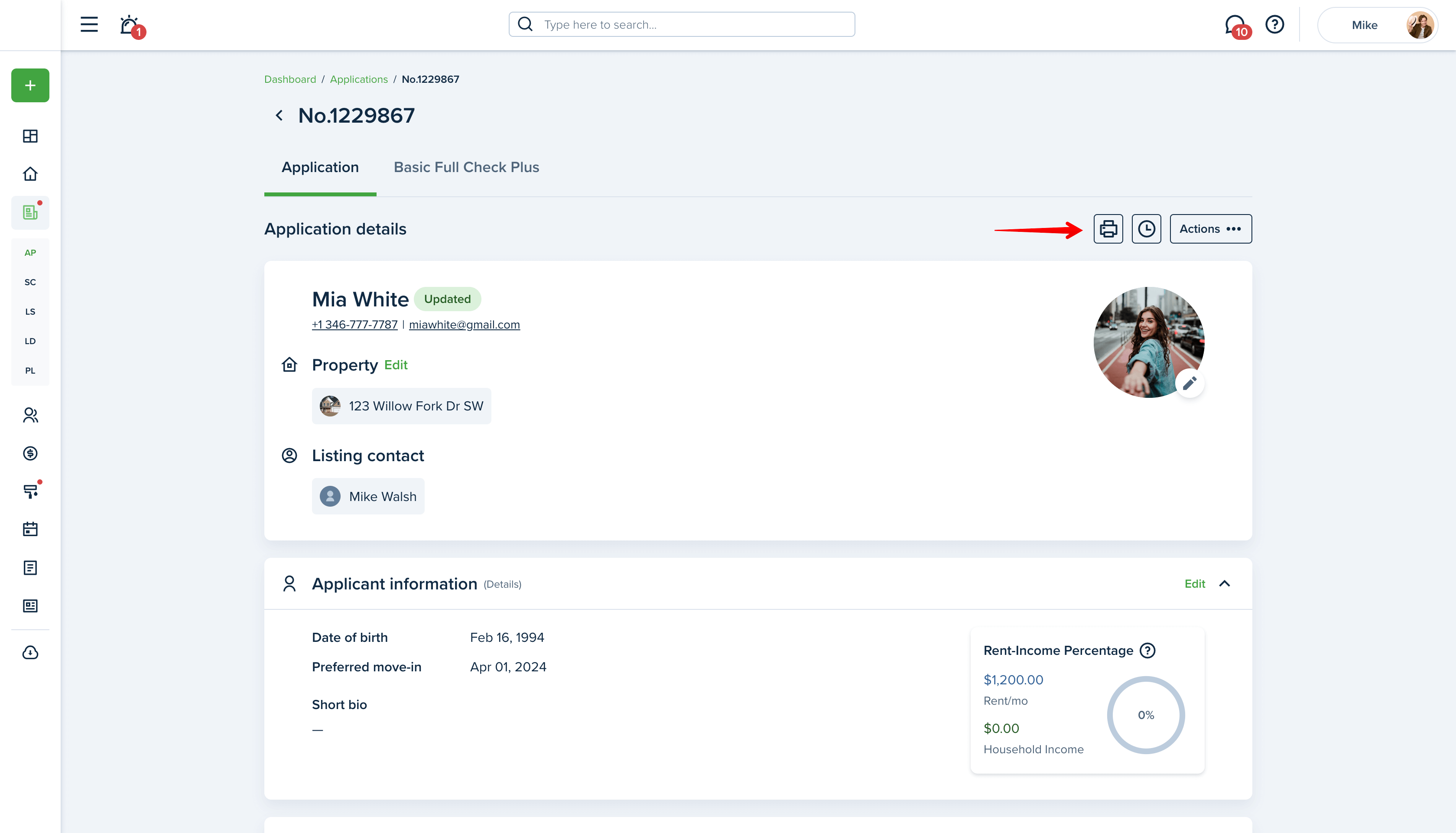Viewport: 1456px width, 833px height.
Task: Edit the Property
Action: [396, 365]
